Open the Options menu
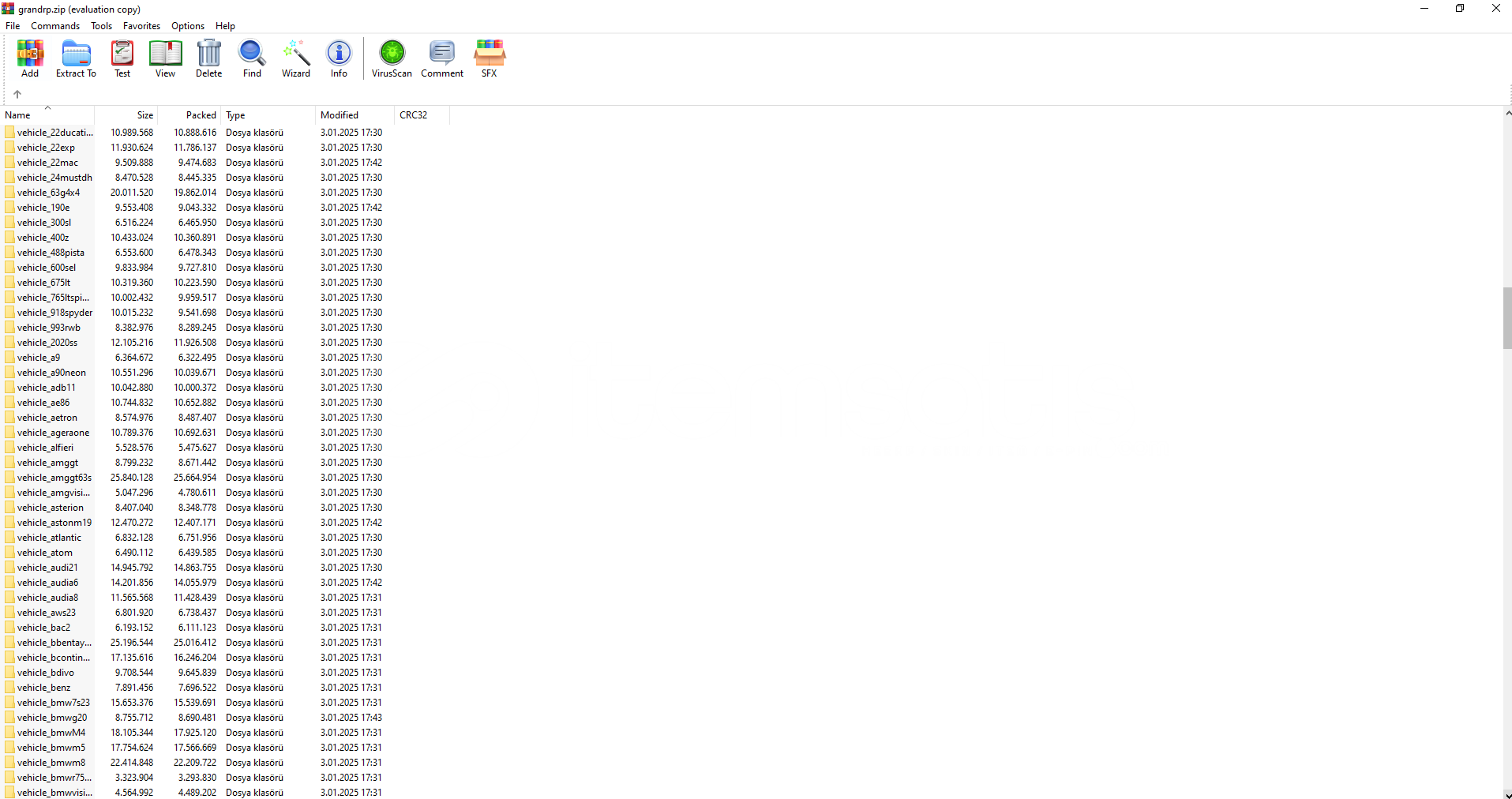 point(188,26)
